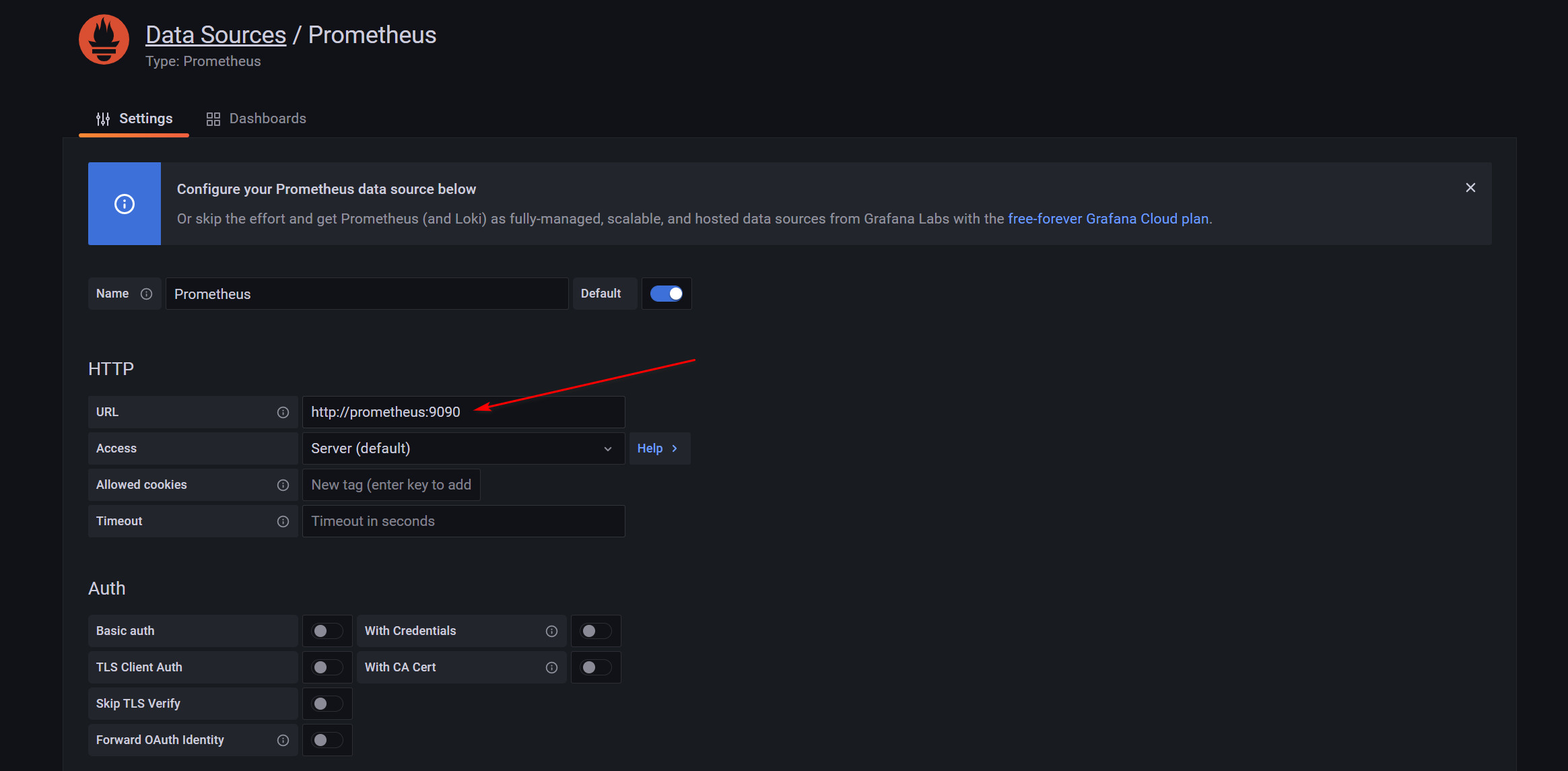Enable the TLS Client Auth toggle
1568x771 pixels.
click(327, 668)
